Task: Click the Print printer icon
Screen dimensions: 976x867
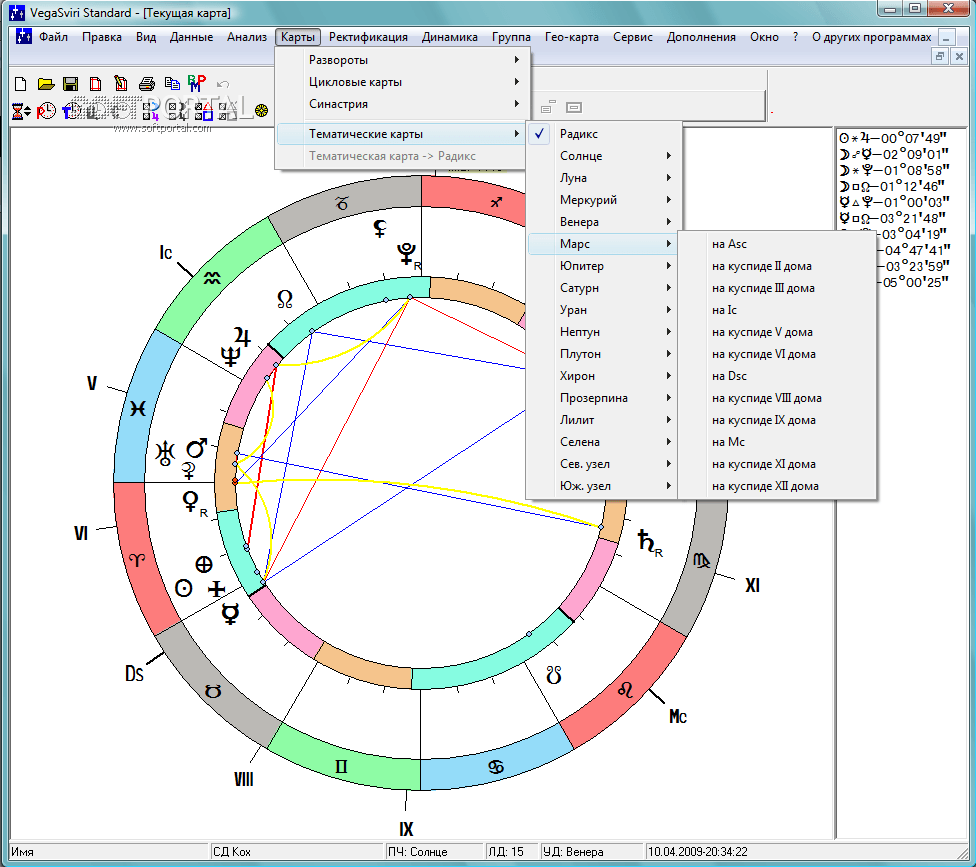Action: pyautogui.click(x=147, y=83)
